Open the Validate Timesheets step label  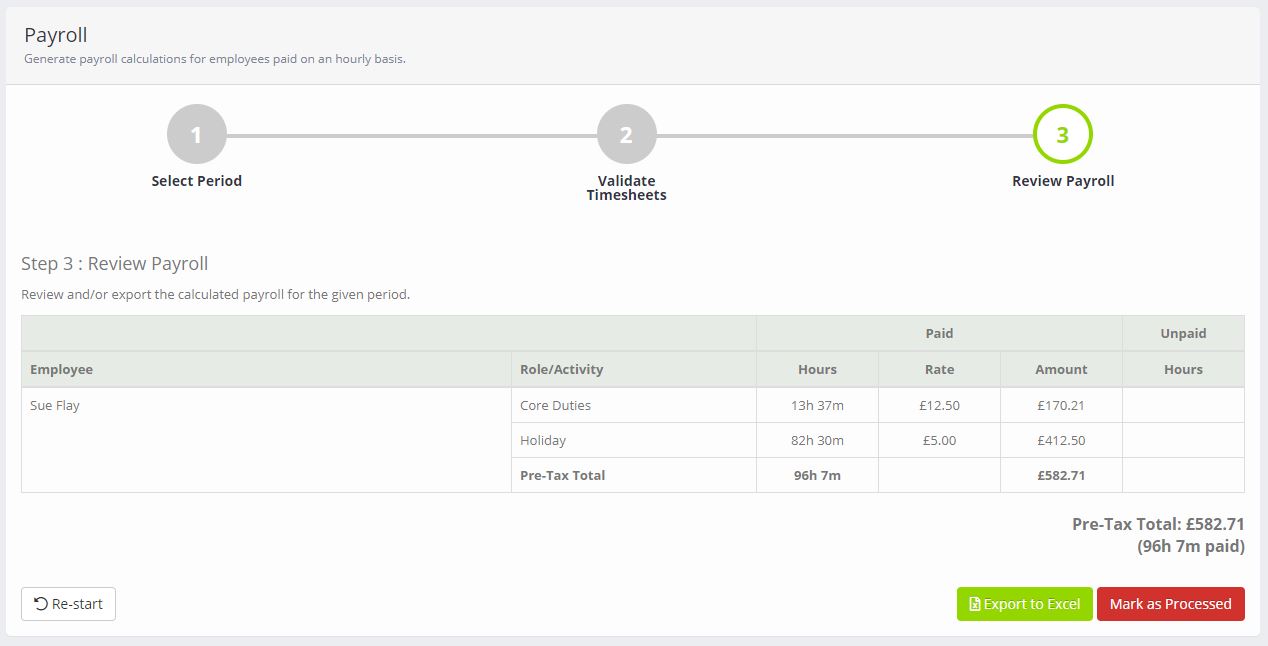(x=626, y=188)
